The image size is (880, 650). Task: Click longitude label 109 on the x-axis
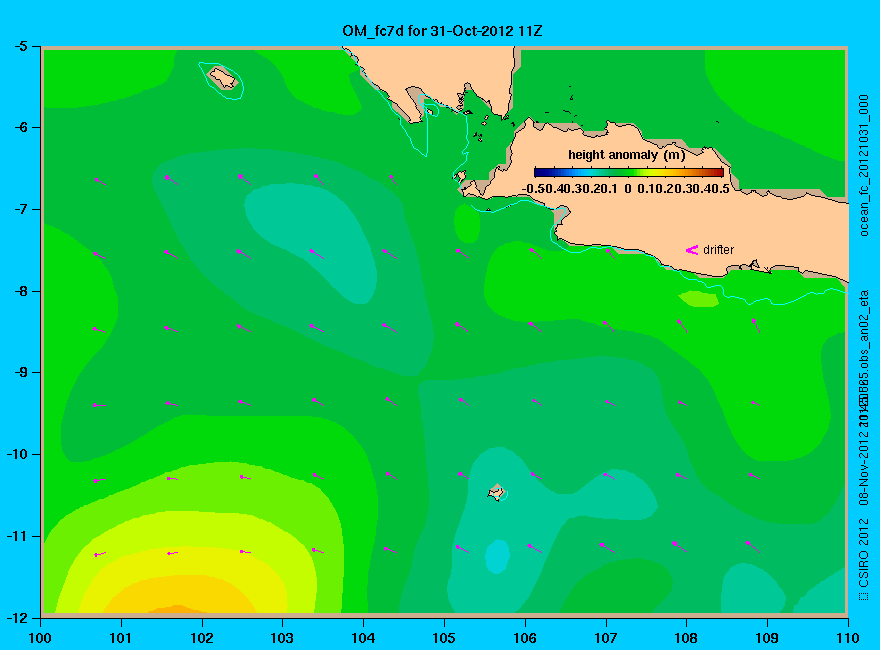(767, 638)
